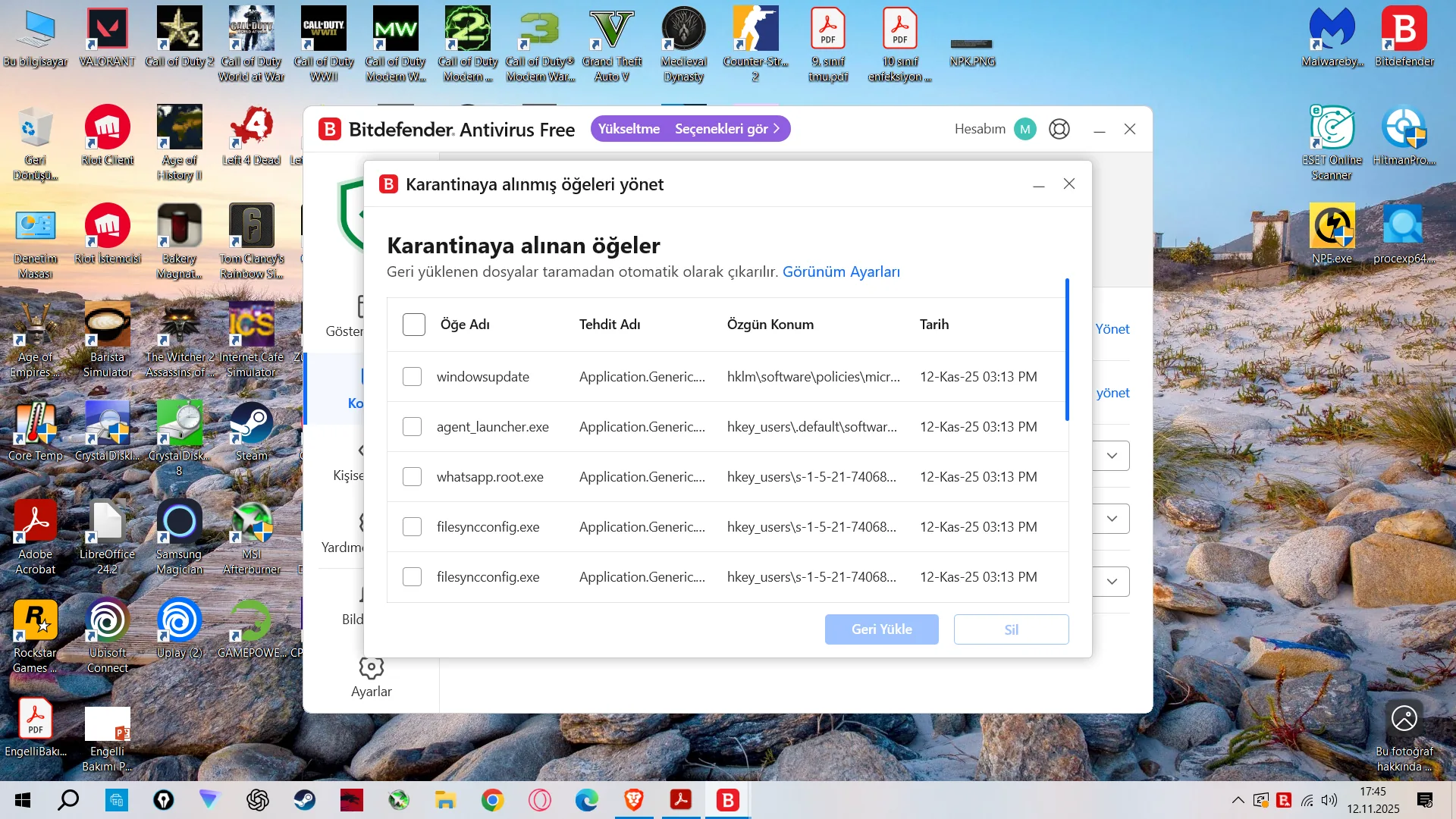Select procexp64 desktop icon
Screen dimensions: 1456x819
pyautogui.click(x=1404, y=234)
